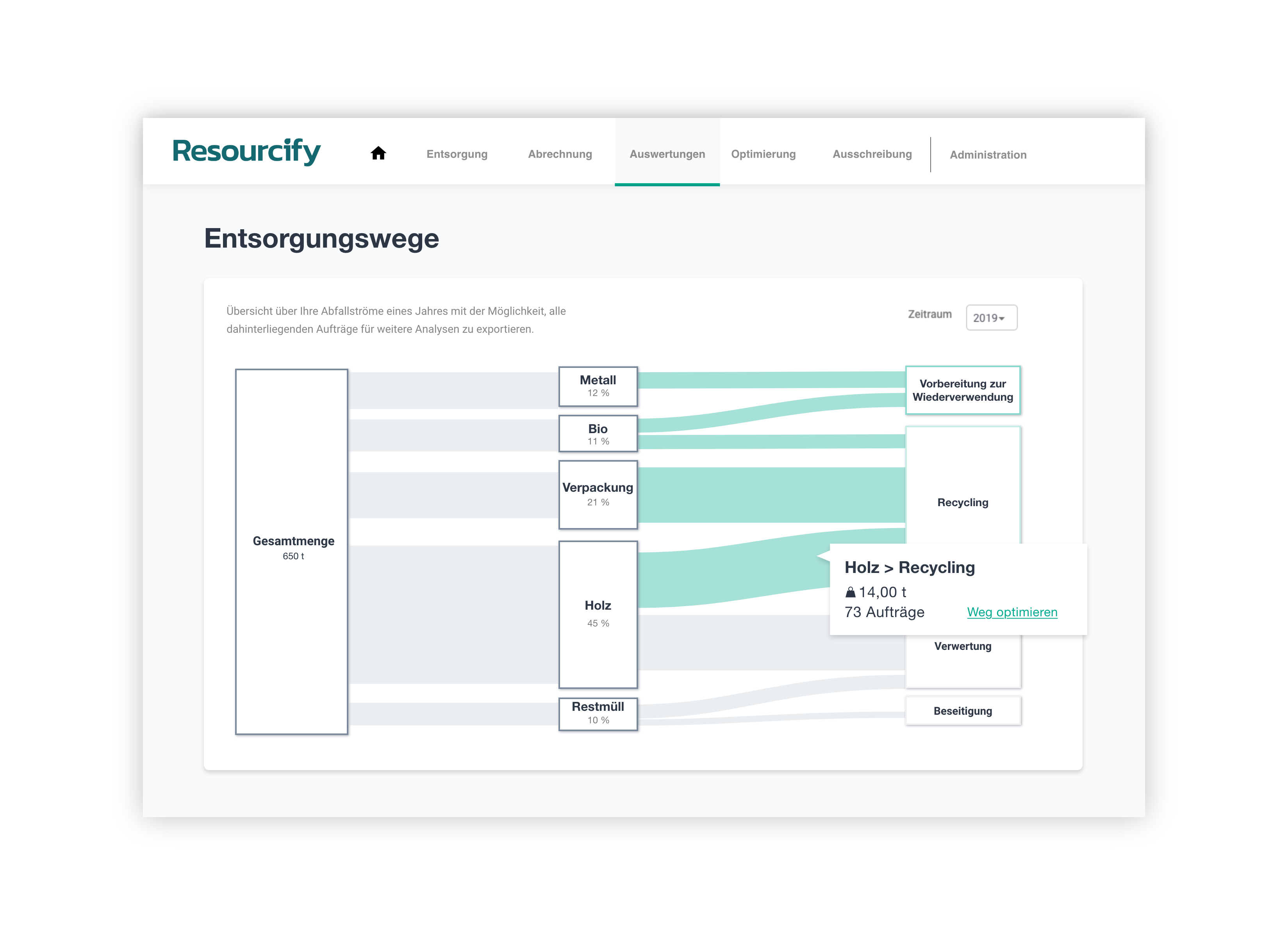Go to the Optimierung tab
The height and width of the screenshot is (935, 1288).
(763, 154)
